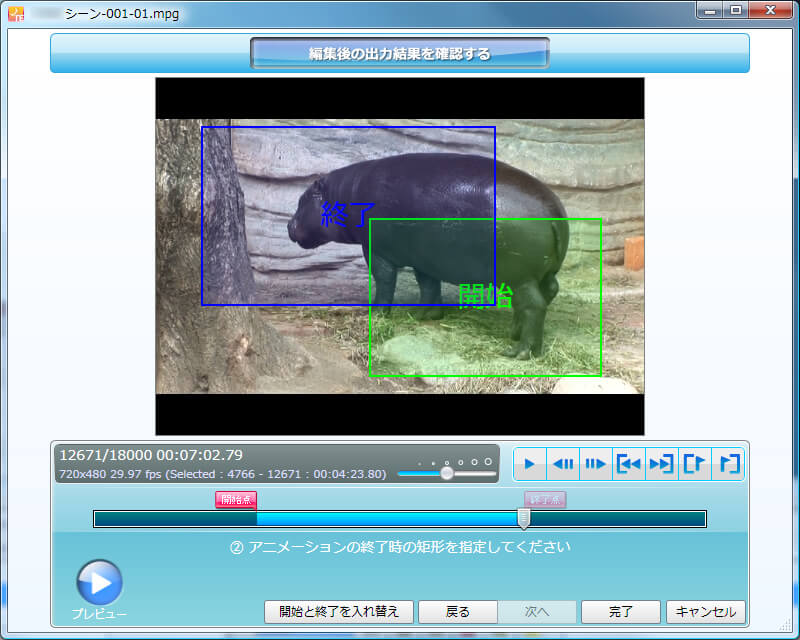Click the 開始点 start marker
800x640 pixels.
[x=236, y=499]
